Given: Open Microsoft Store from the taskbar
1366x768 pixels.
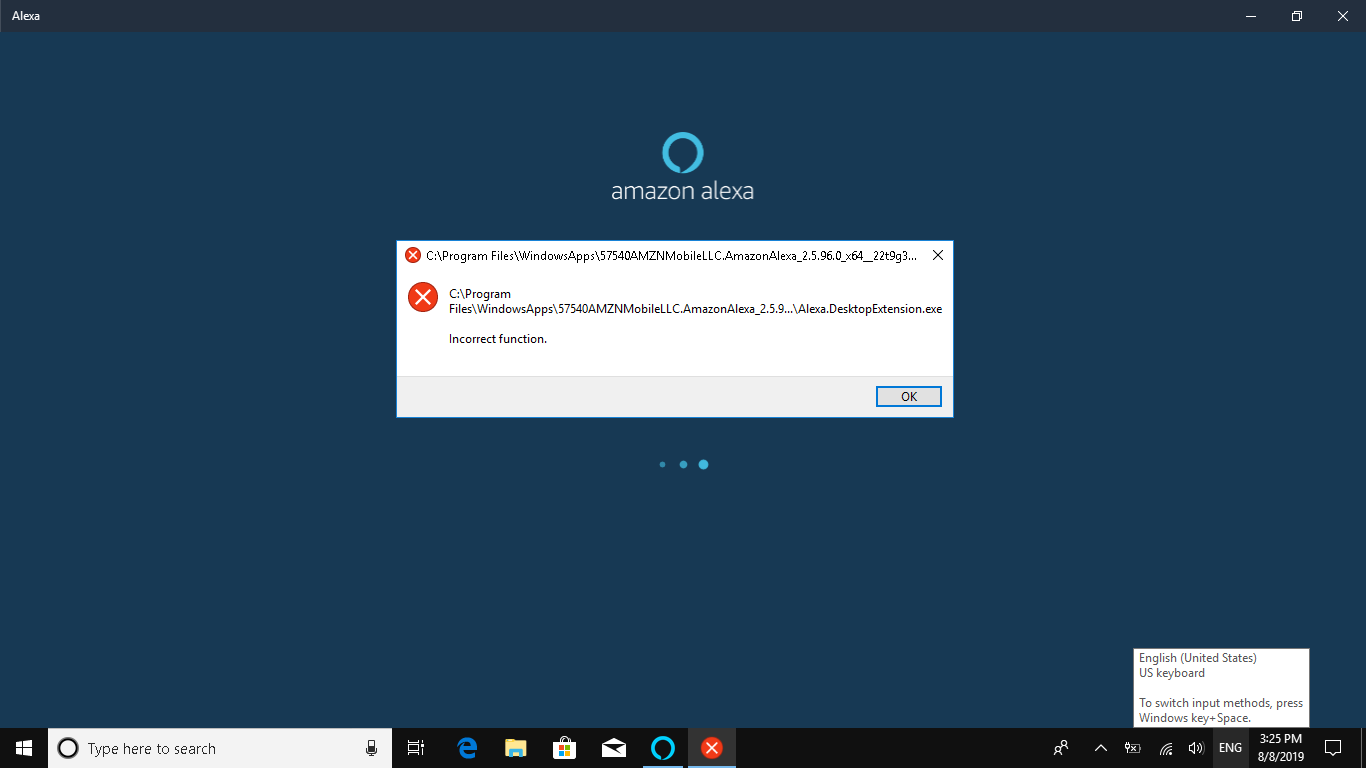Looking at the screenshot, I should coord(565,748).
